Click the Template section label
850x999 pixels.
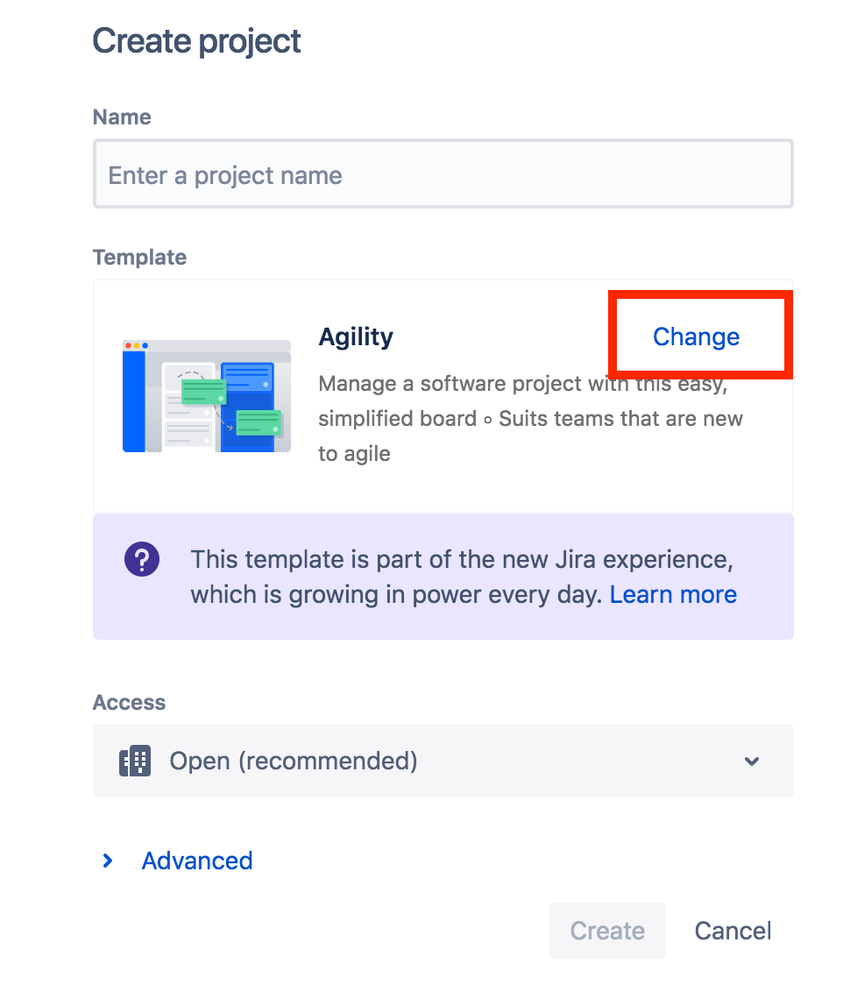click(139, 257)
